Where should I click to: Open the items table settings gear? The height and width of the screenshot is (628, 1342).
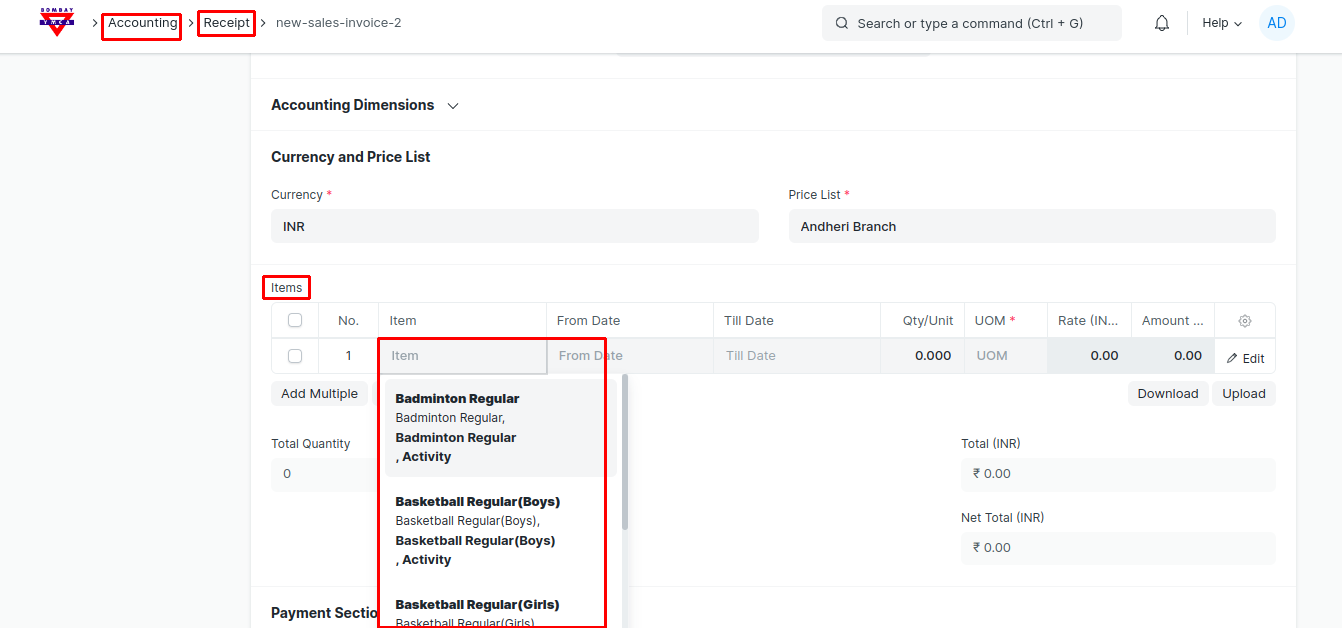click(x=1244, y=321)
